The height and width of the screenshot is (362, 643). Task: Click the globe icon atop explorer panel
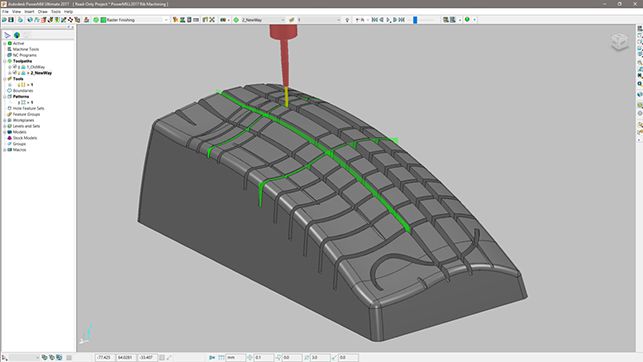click(17, 35)
